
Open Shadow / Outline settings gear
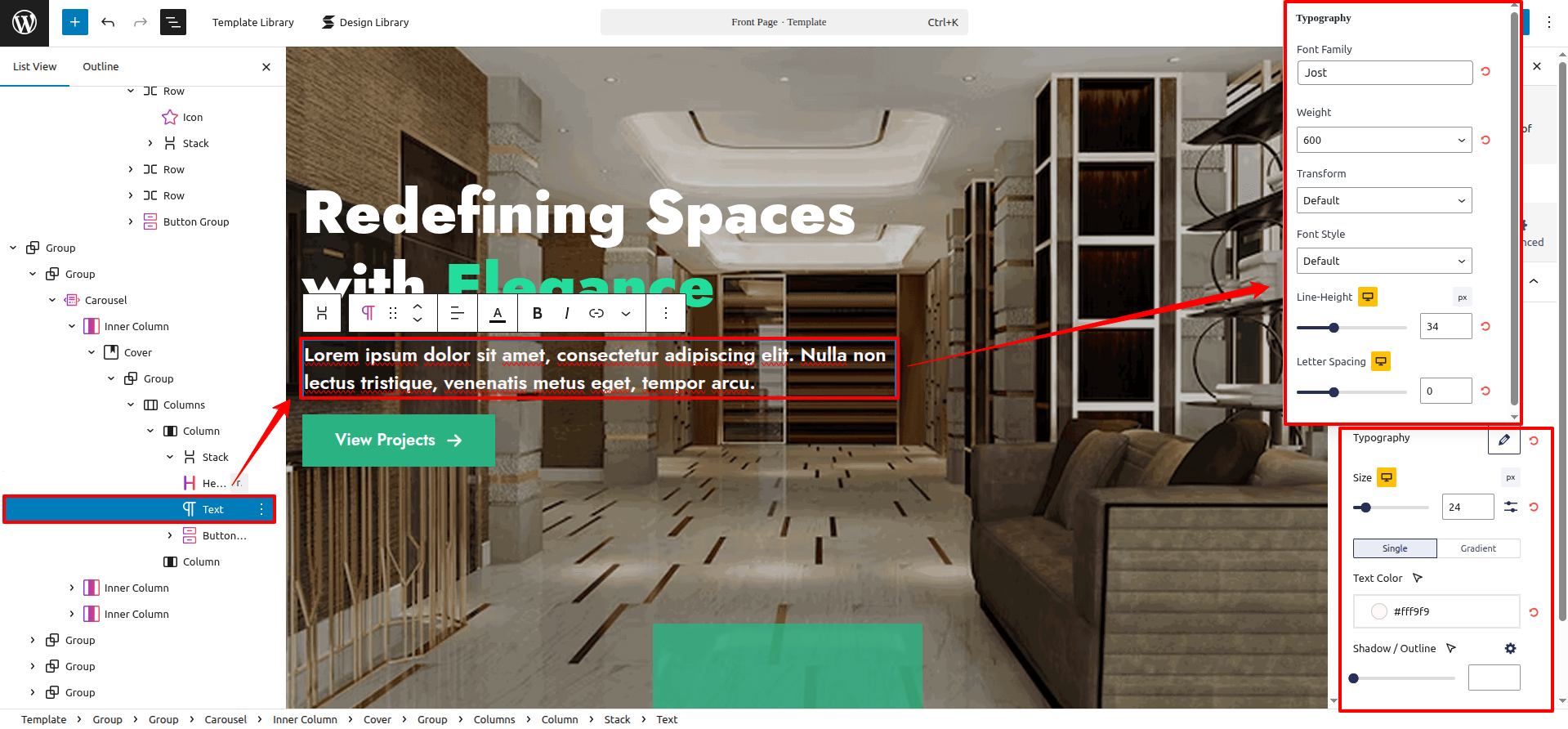(x=1510, y=648)
